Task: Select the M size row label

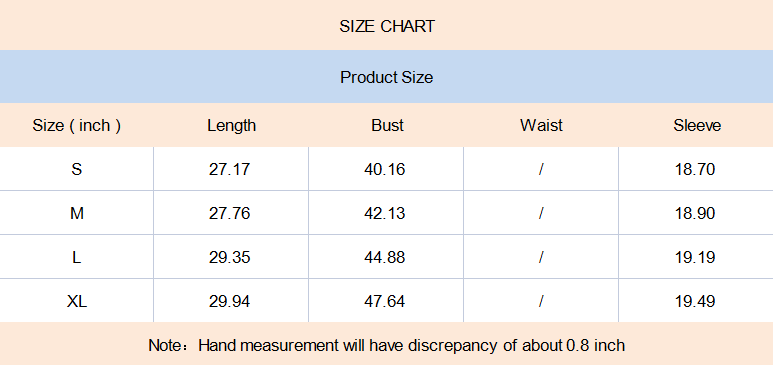Action: tap(76, 213)
